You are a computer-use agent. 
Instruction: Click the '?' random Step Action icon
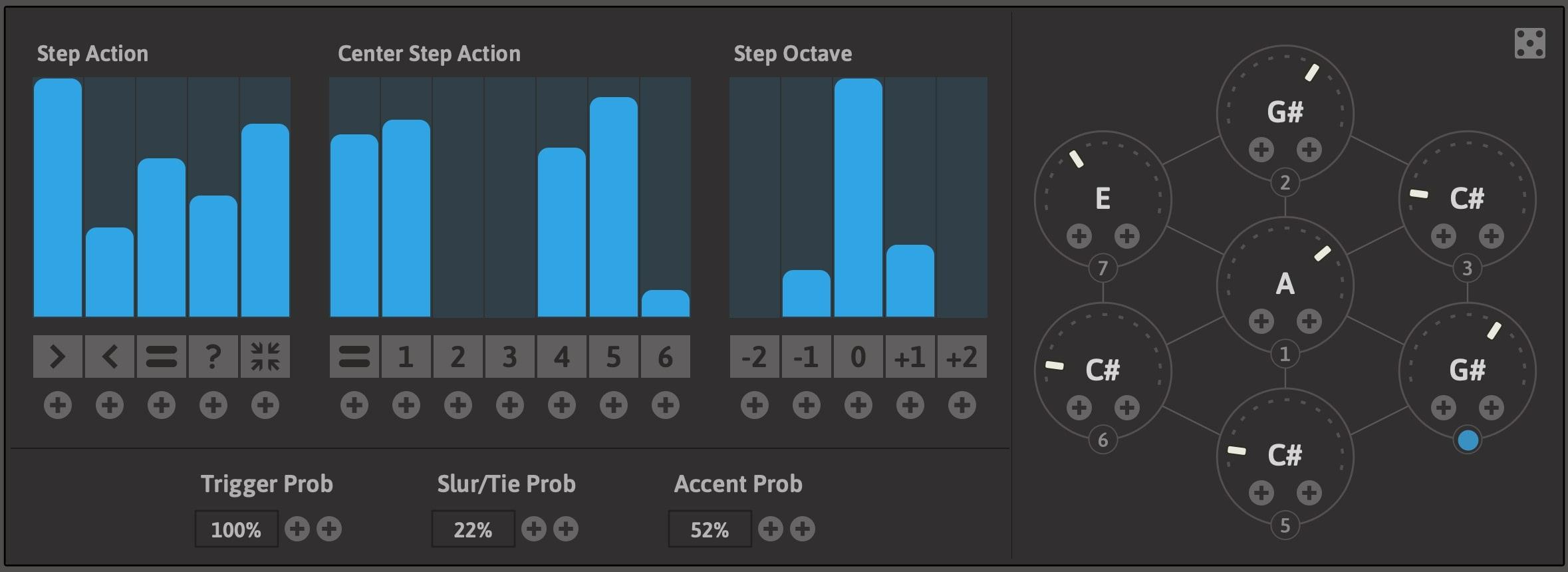pos(213,357)
